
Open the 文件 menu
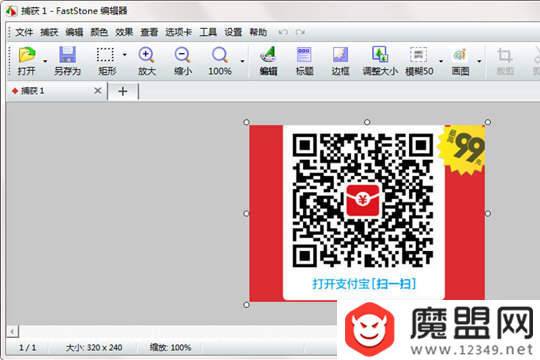click(x=24, y=32)
